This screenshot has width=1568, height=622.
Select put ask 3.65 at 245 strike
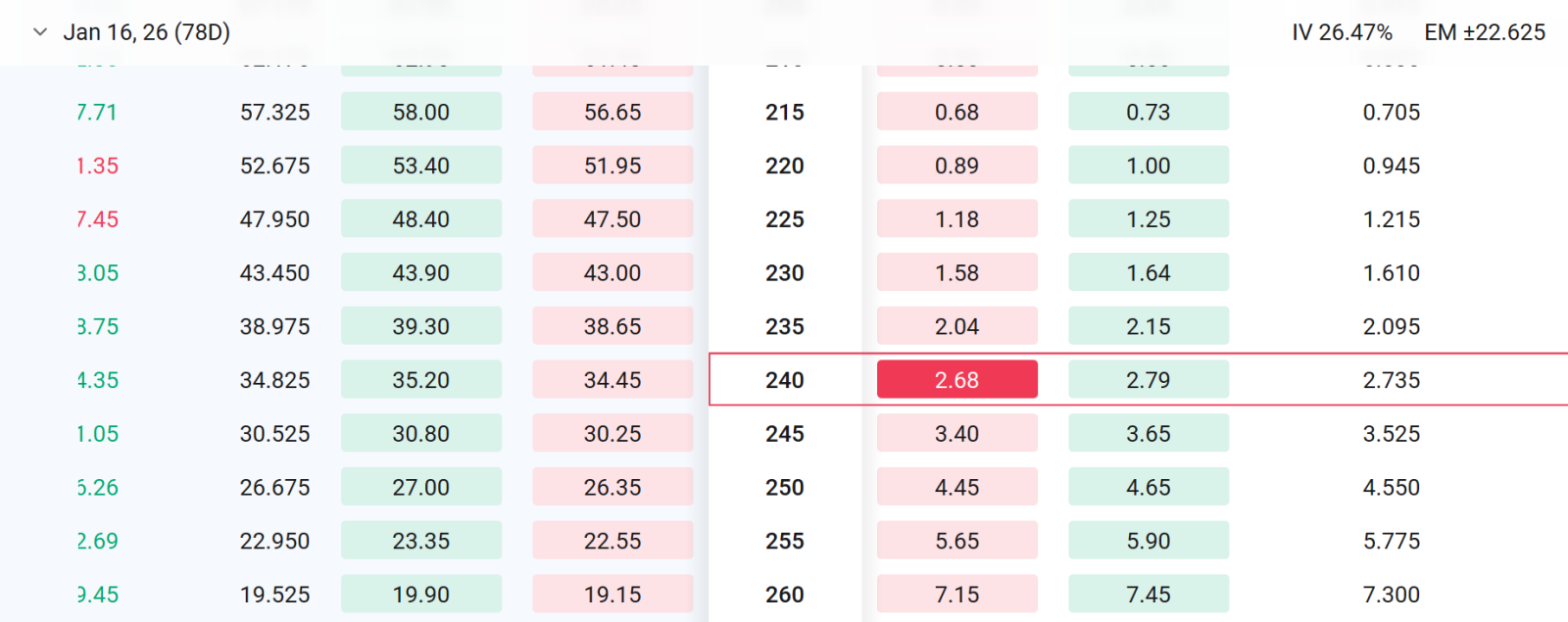click(x=1149, y=434)
